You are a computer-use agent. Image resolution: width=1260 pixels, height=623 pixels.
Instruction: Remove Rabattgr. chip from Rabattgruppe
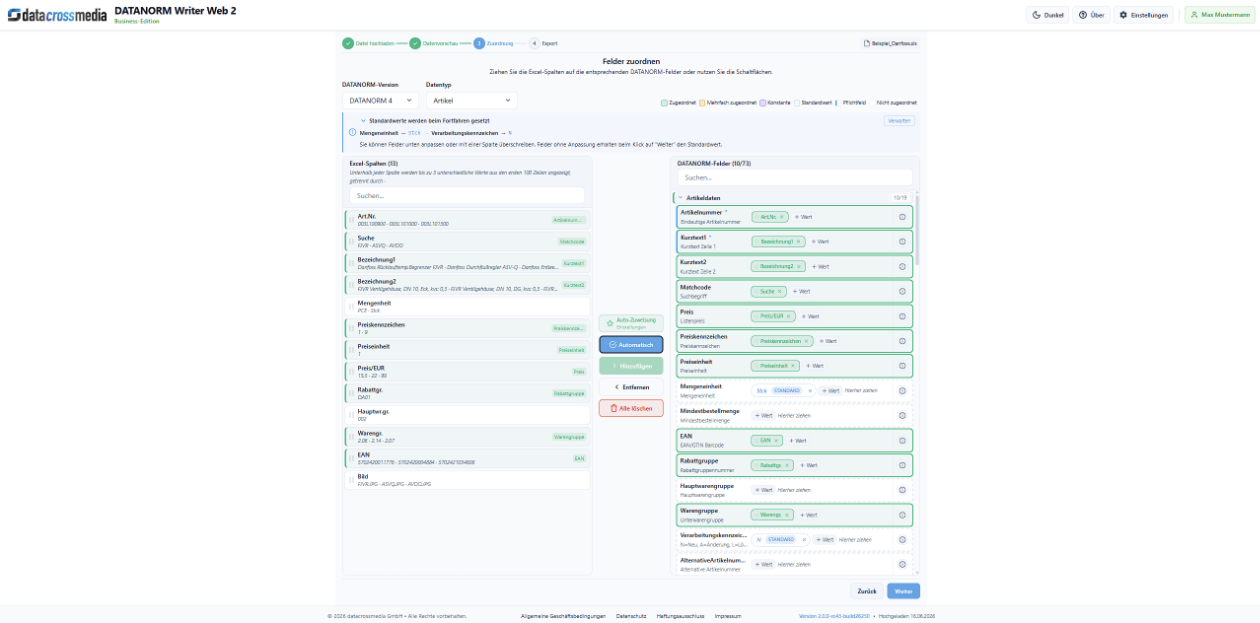(786, 465)
